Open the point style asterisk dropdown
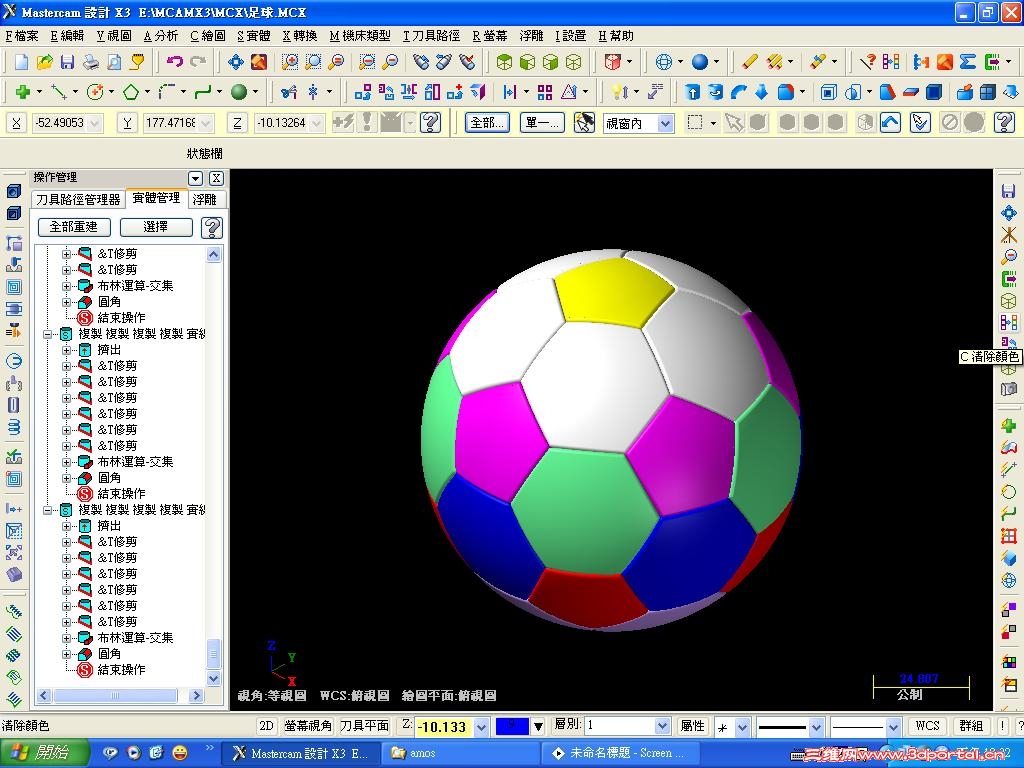1024x768 pixels. coord(743,727)
